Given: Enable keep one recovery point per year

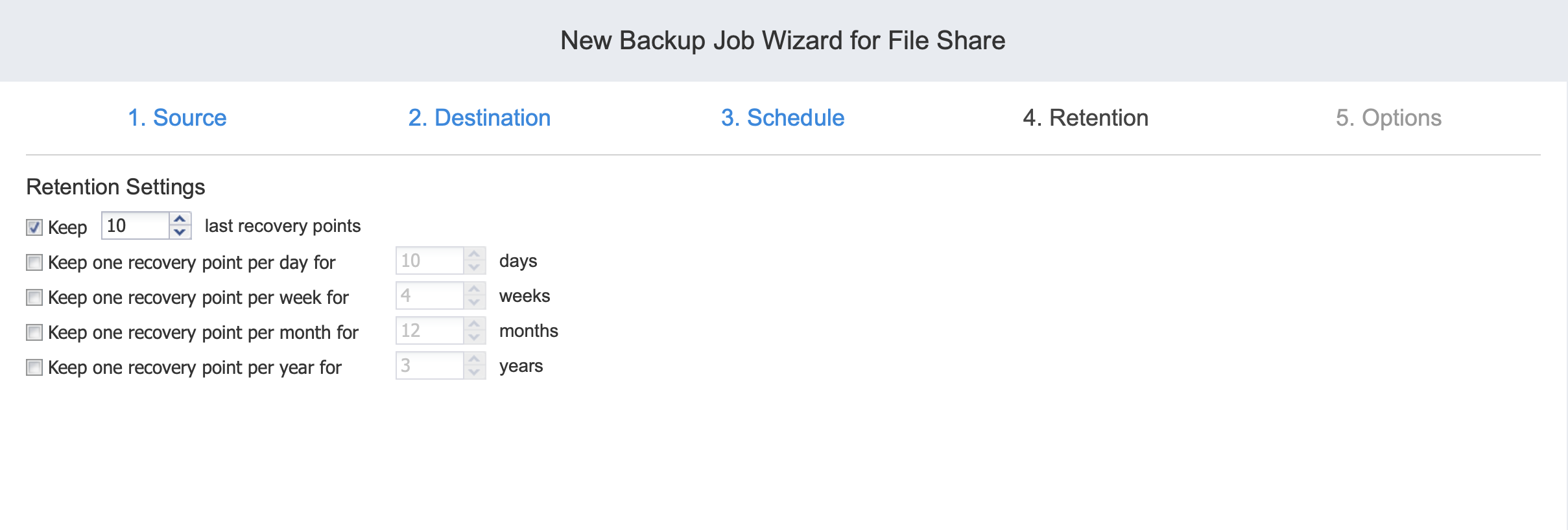Looking at the screenshot, I should coord(34,367).
